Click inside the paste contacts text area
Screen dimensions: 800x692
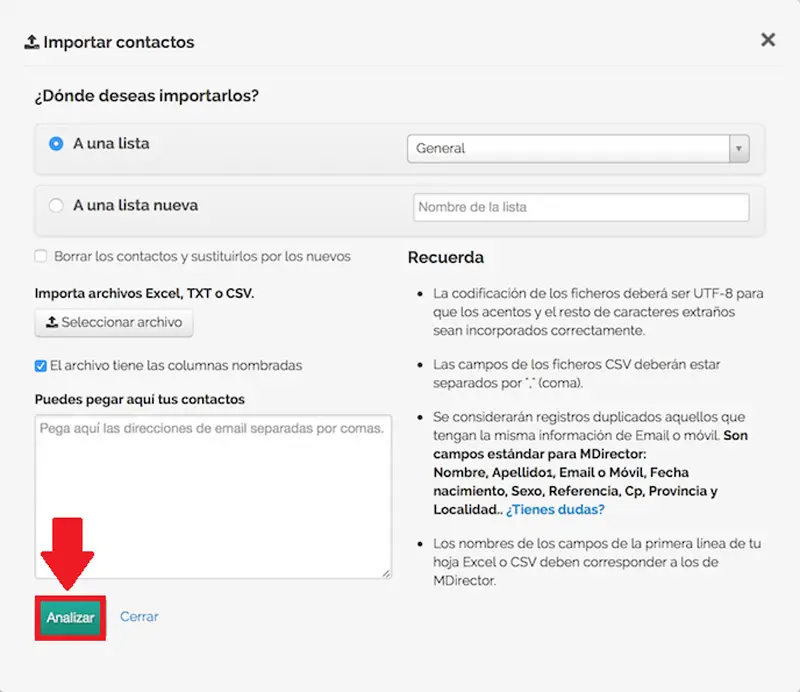coord(213,496)
